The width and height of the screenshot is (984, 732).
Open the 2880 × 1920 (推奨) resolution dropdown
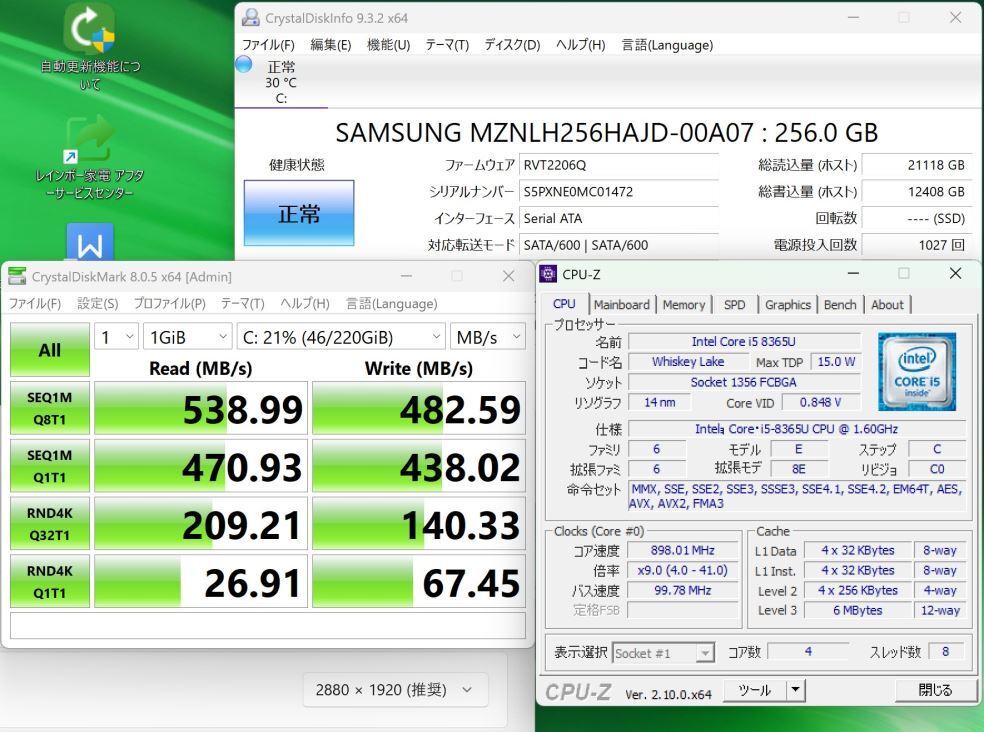(395, 690)
